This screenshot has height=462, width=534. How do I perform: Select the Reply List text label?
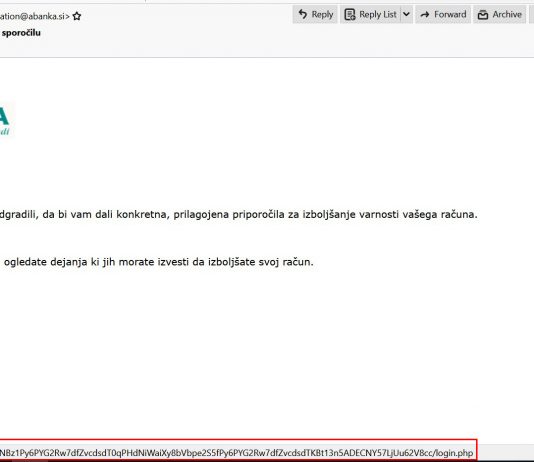[378, 14]
